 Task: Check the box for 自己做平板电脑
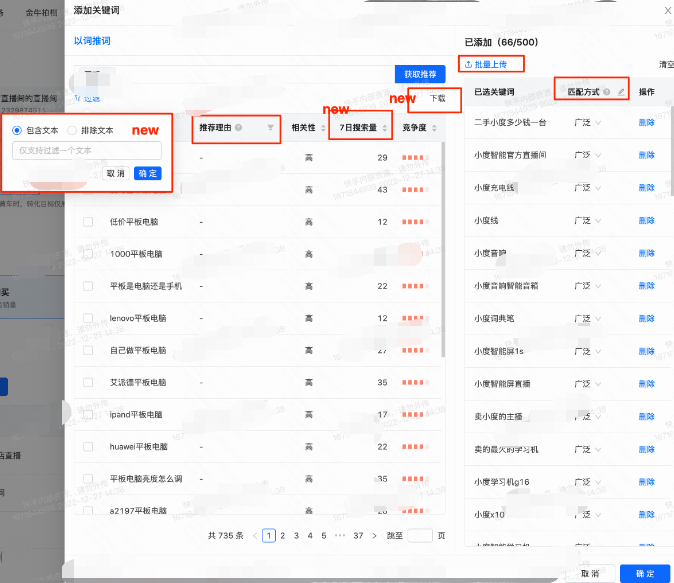point(88,350)
